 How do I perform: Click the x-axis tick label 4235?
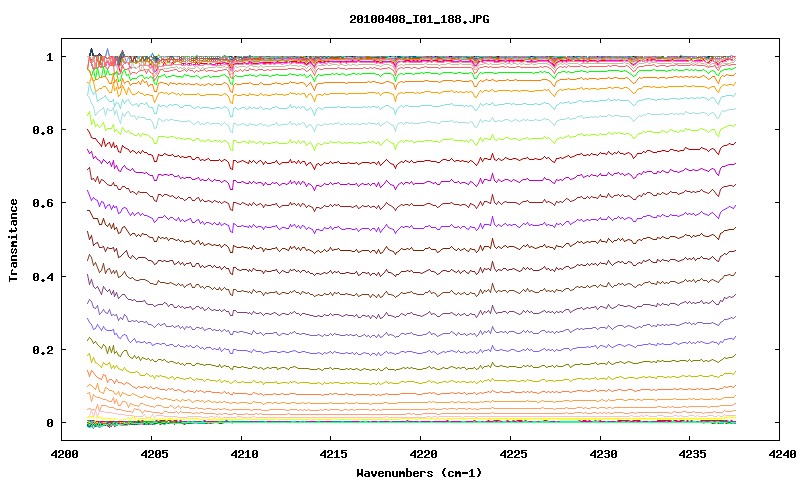pos(692,454)
